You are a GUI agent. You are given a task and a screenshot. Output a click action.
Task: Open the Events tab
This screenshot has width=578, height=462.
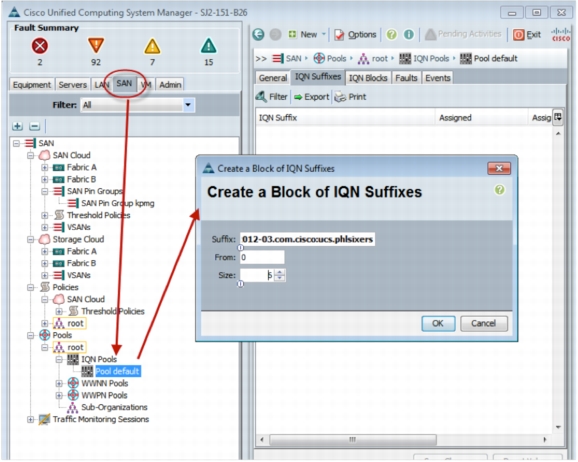coord(438,78)
